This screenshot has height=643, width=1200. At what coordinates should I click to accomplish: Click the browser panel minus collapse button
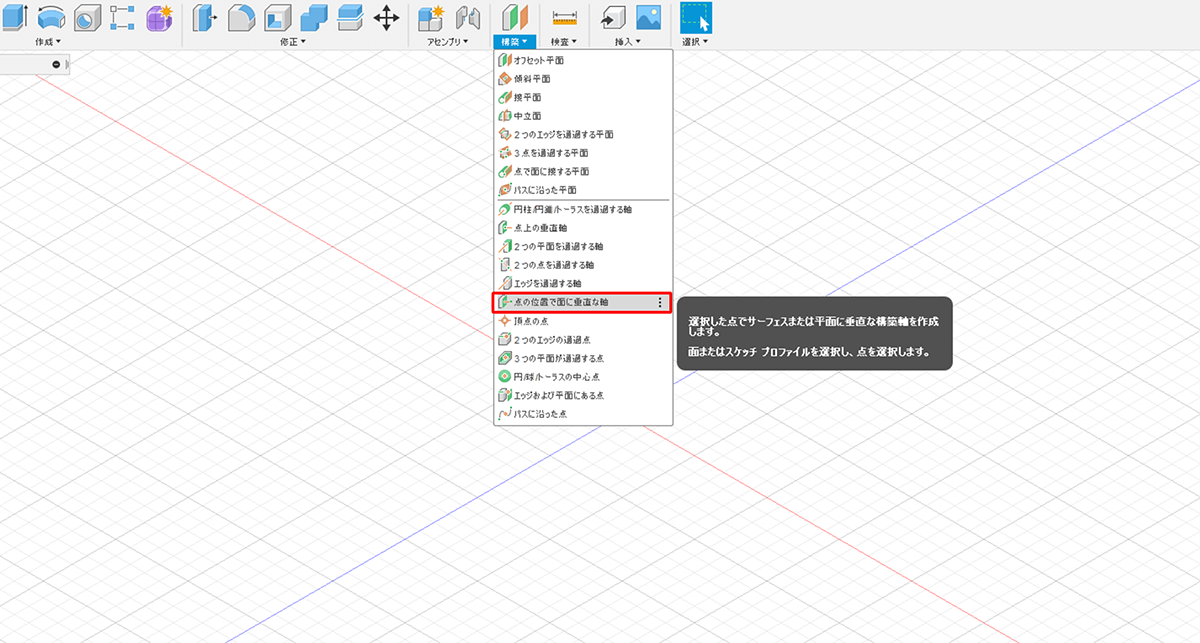pyautogui.click(x=56, y=64)
